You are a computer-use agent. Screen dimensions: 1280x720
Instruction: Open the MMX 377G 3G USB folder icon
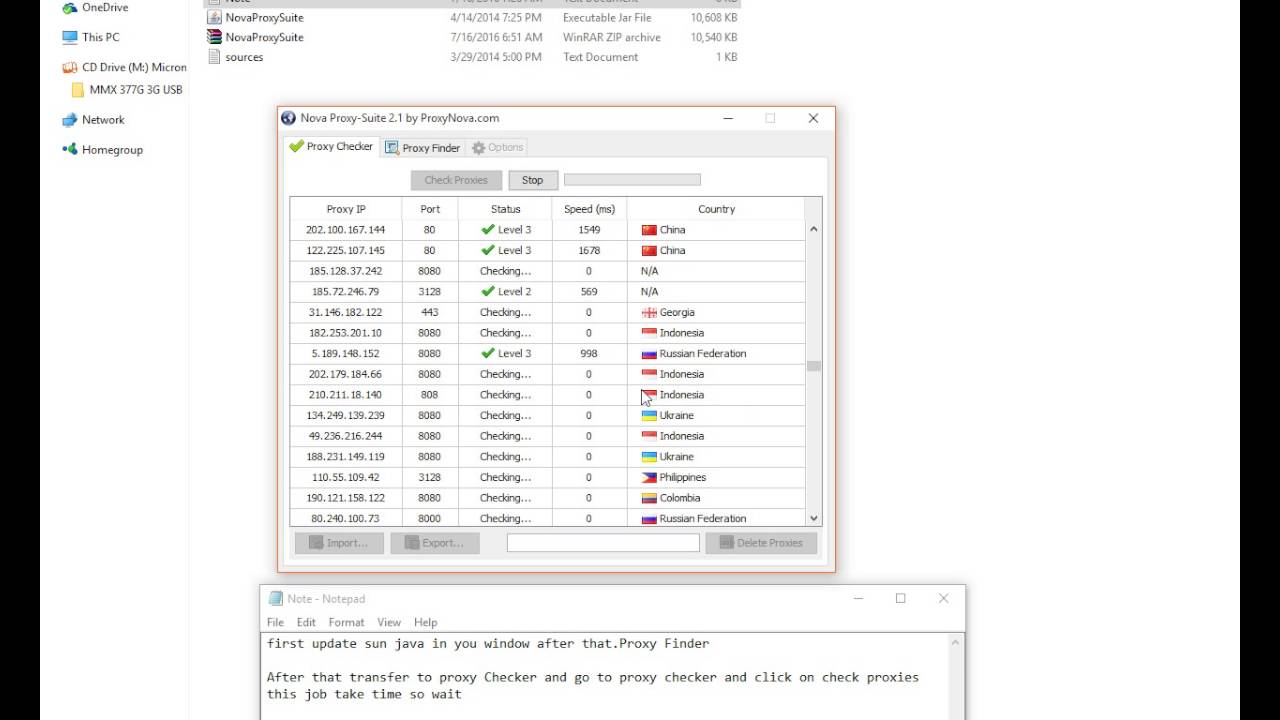(79, 89)
